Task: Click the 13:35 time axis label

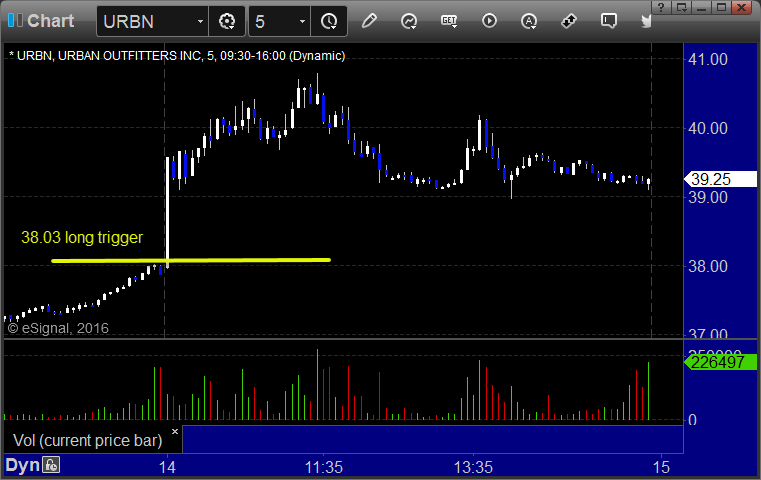Action: tap(473, 467)
